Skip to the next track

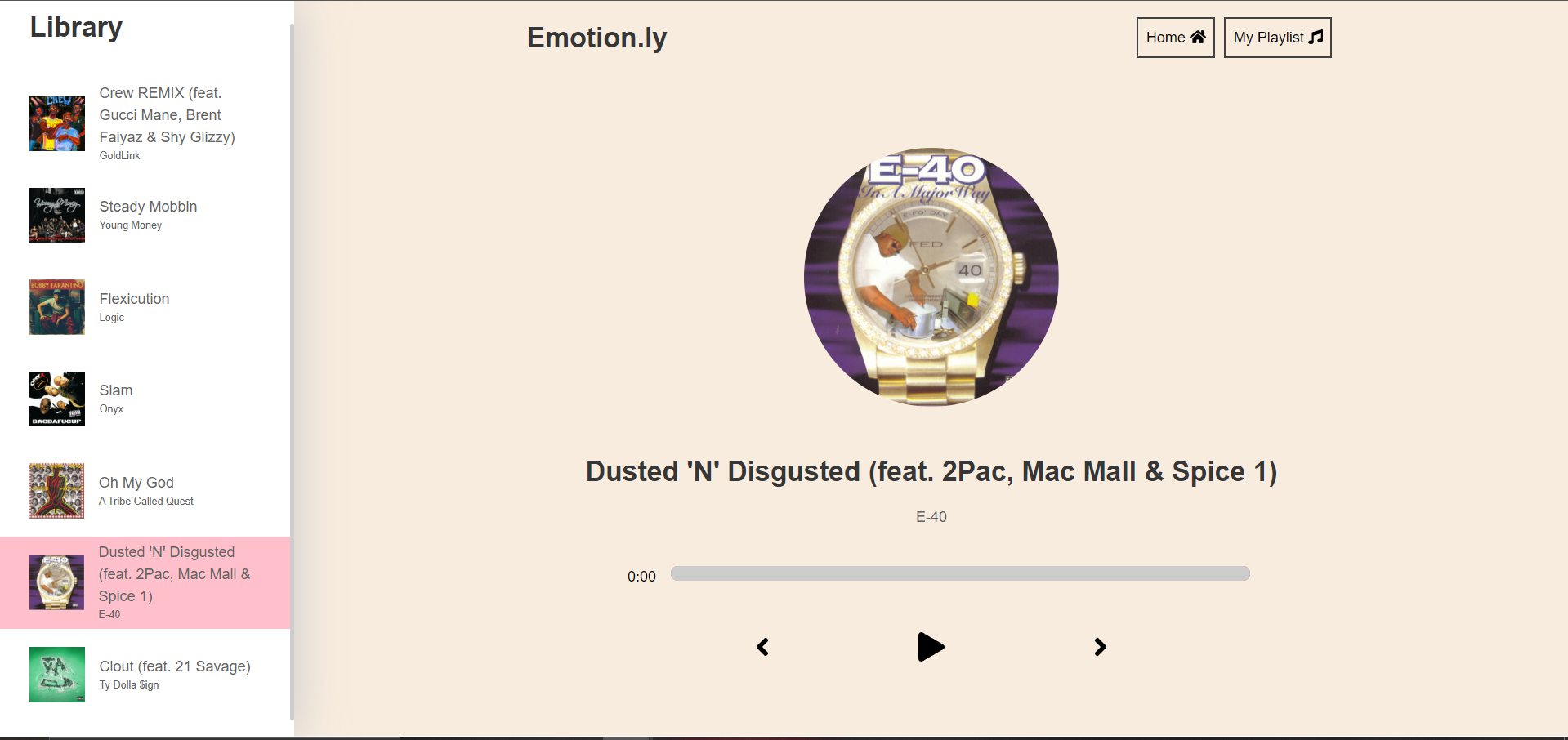tap(1100, 647)
